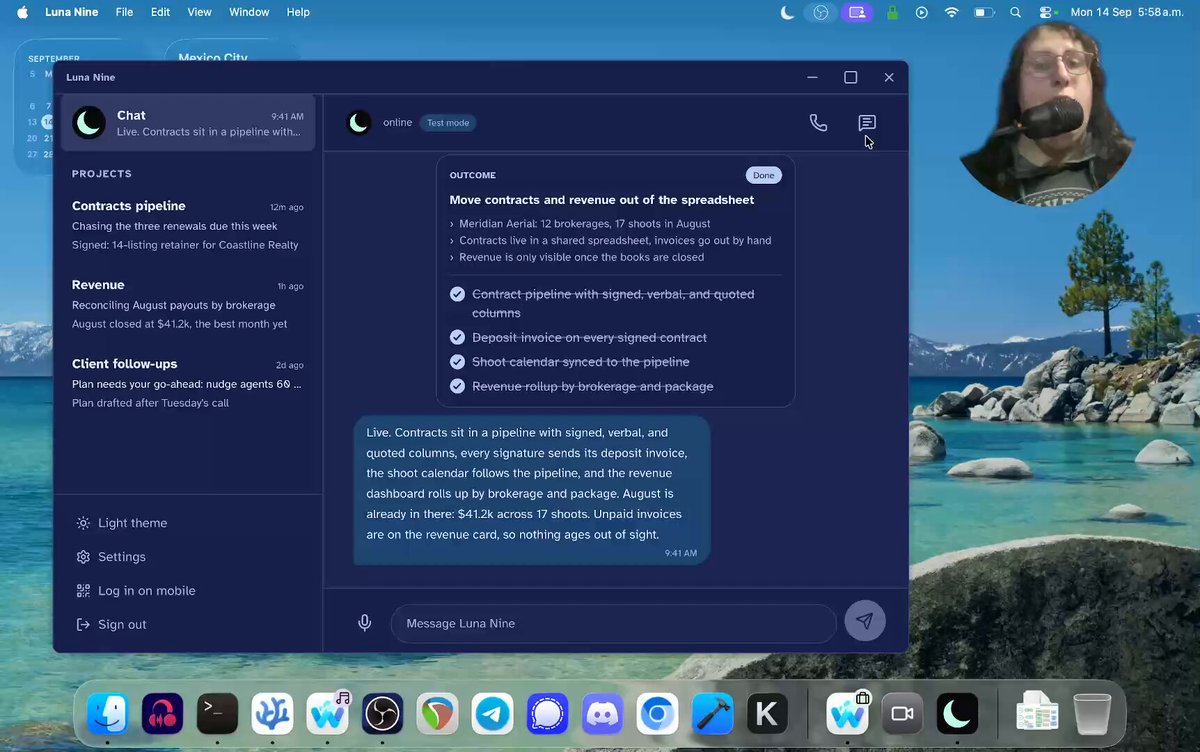Uncheck Contract pipeline with signed, verbal, quoted columns
Screen dimensions: 1200x752
coord(457,294)
